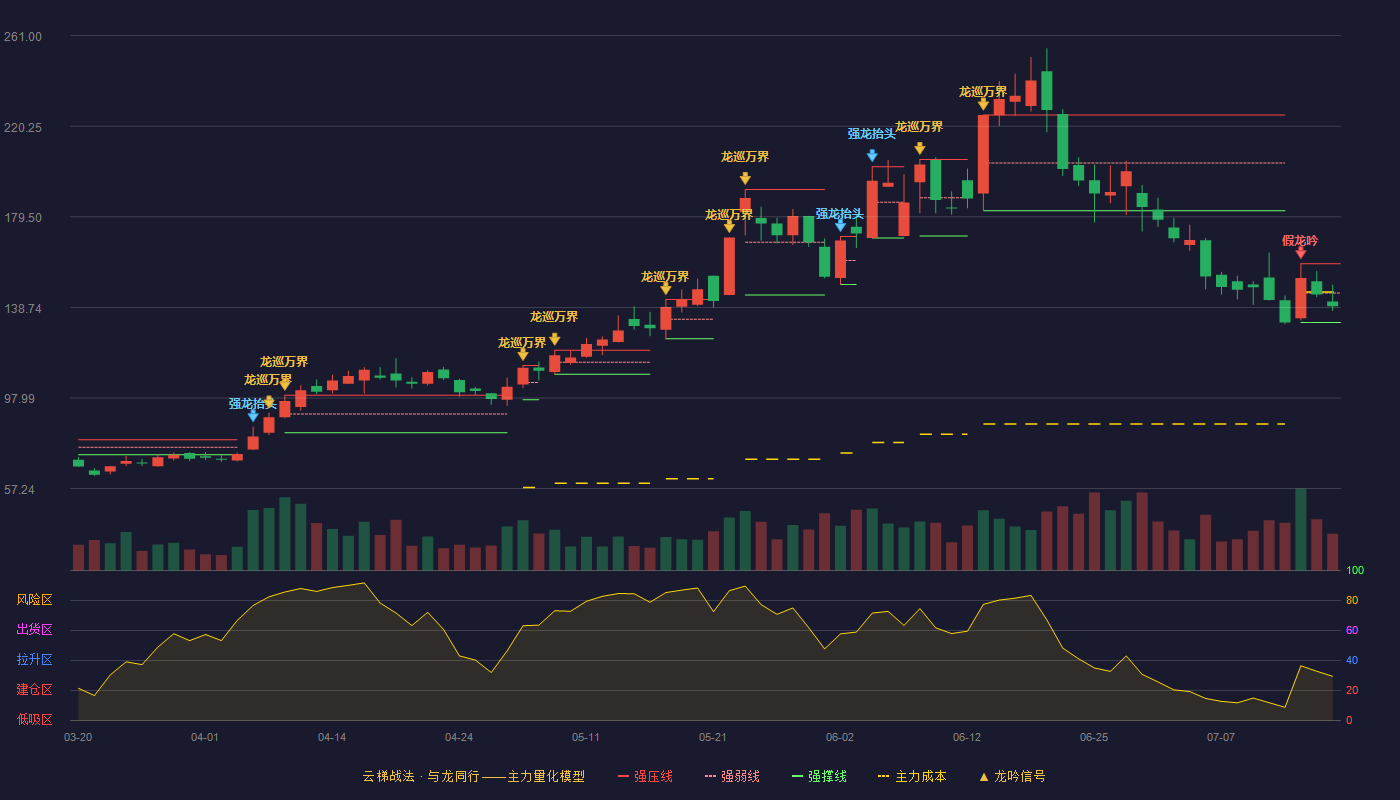Click the 261.00 price axis label
Screen dimensions: 1400x800
(23, 37)
